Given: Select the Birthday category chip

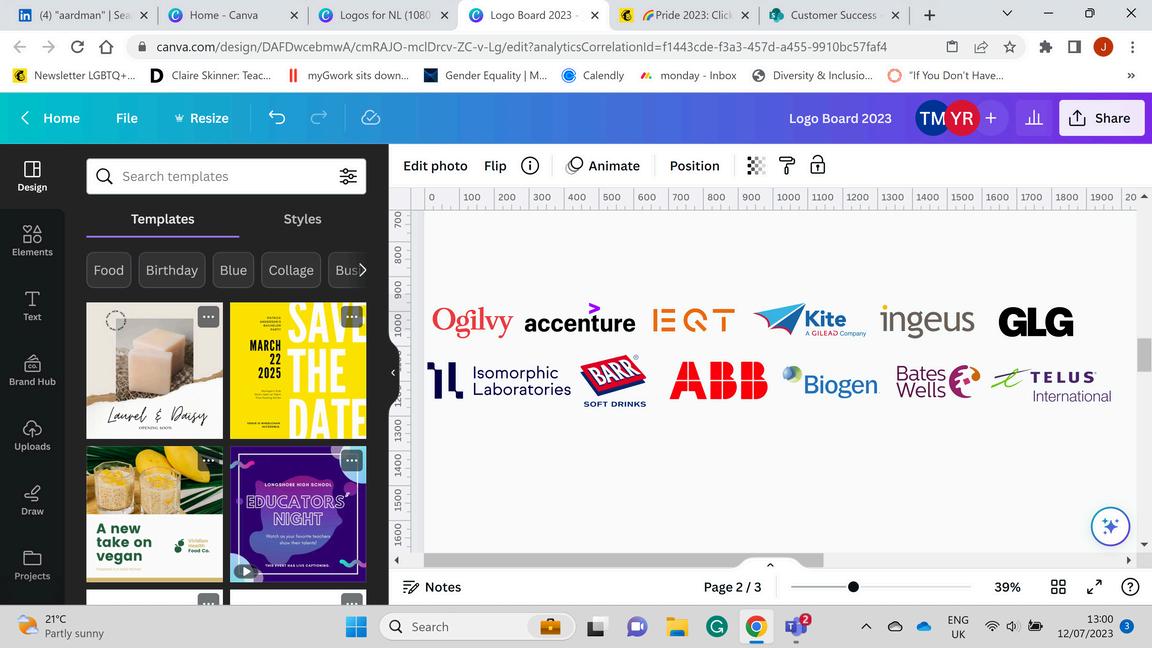Looking at the screenshot, I should click(x=171, y=270).
